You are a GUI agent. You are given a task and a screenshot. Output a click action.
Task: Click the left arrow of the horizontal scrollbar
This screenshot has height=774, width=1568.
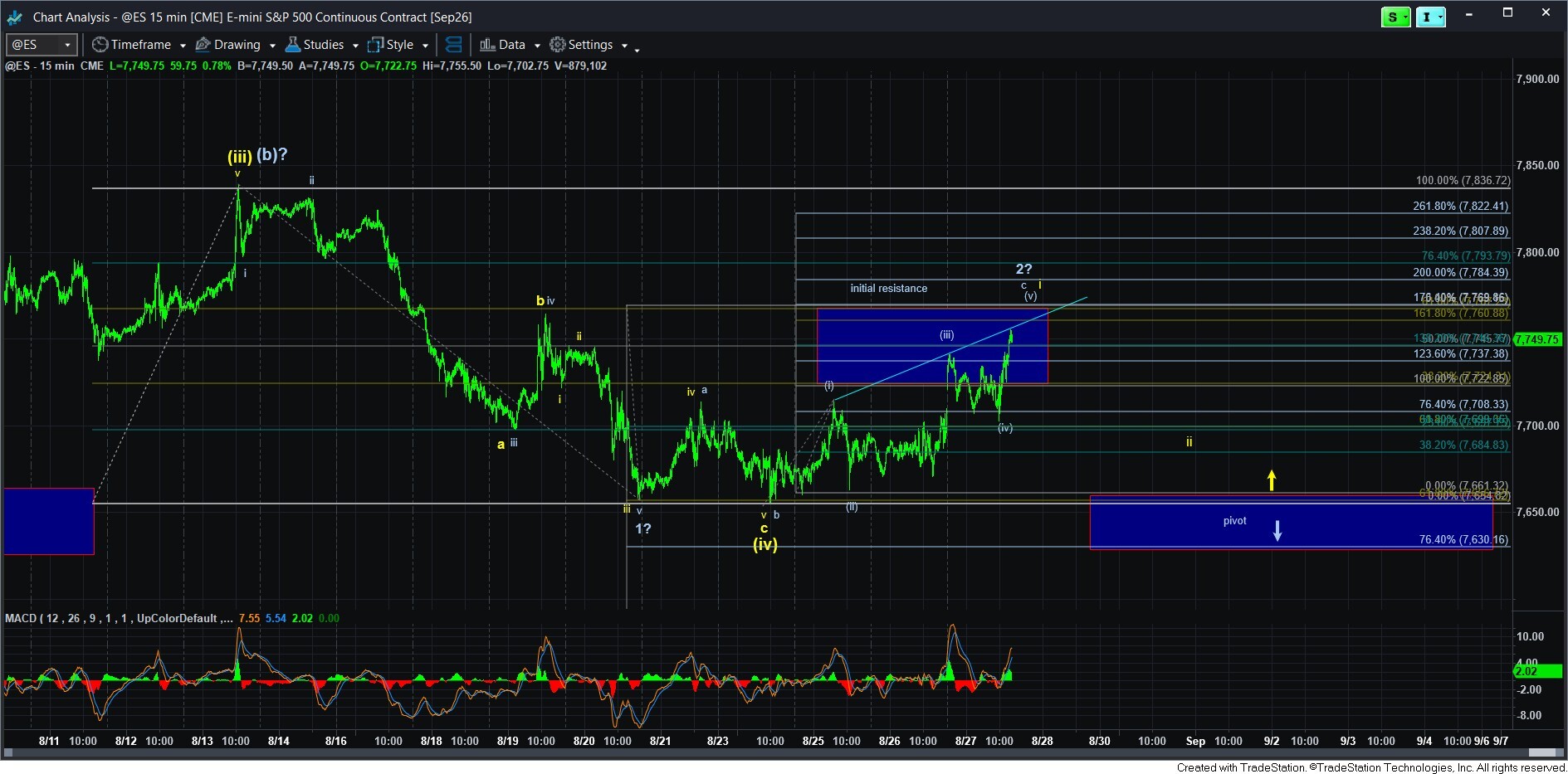[x=9, y=752]
